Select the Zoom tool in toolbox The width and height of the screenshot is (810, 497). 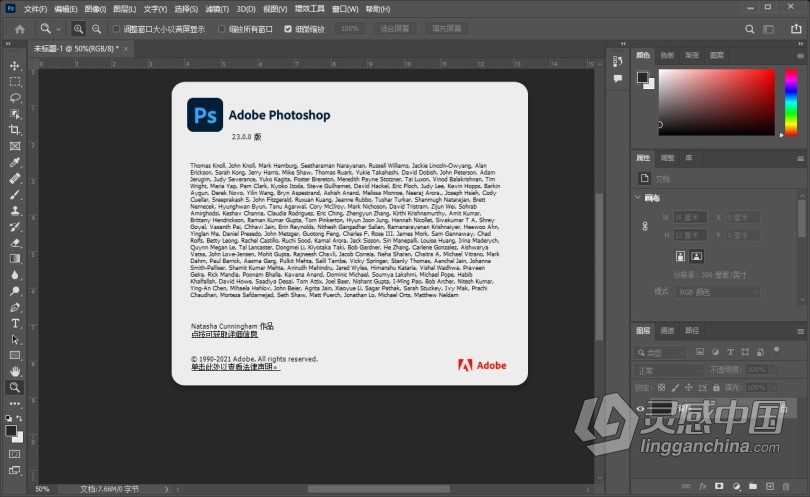click(14, 387)
